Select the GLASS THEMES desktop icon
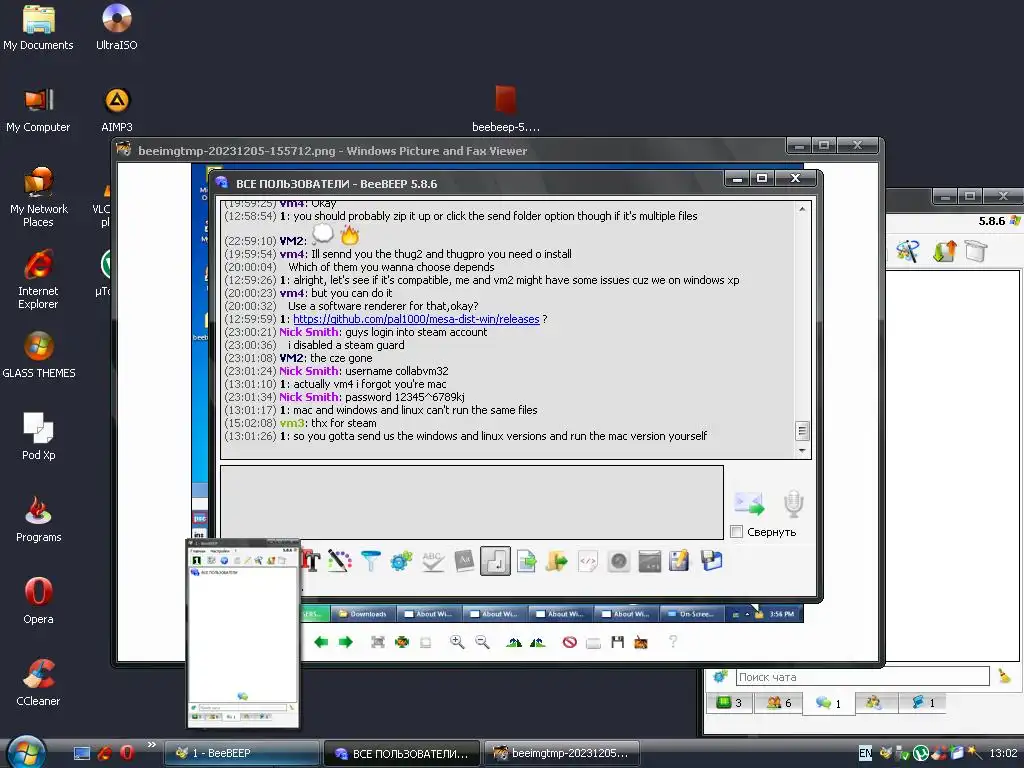 click(39, 355)
